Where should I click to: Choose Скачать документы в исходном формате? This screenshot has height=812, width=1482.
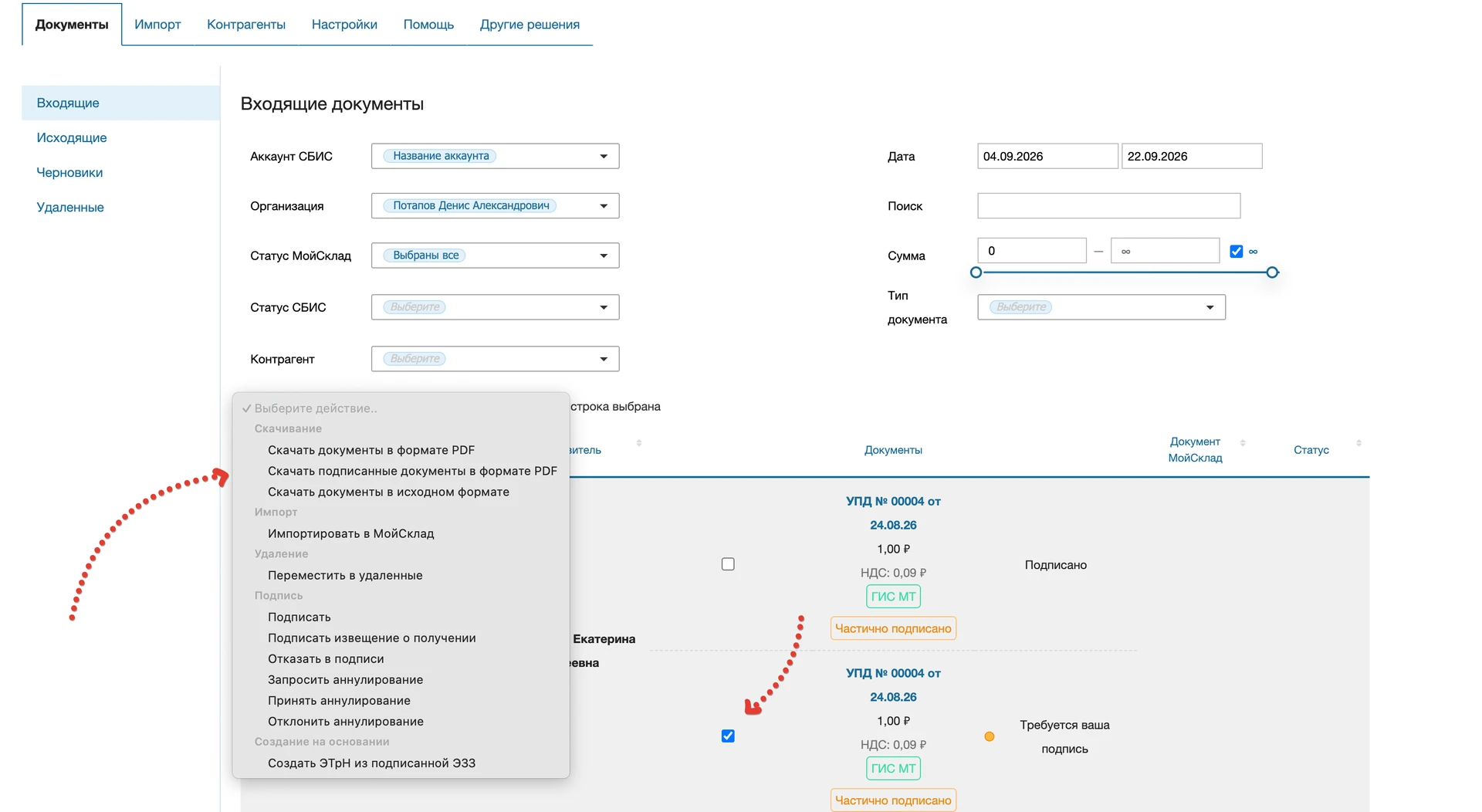point(388,492)
